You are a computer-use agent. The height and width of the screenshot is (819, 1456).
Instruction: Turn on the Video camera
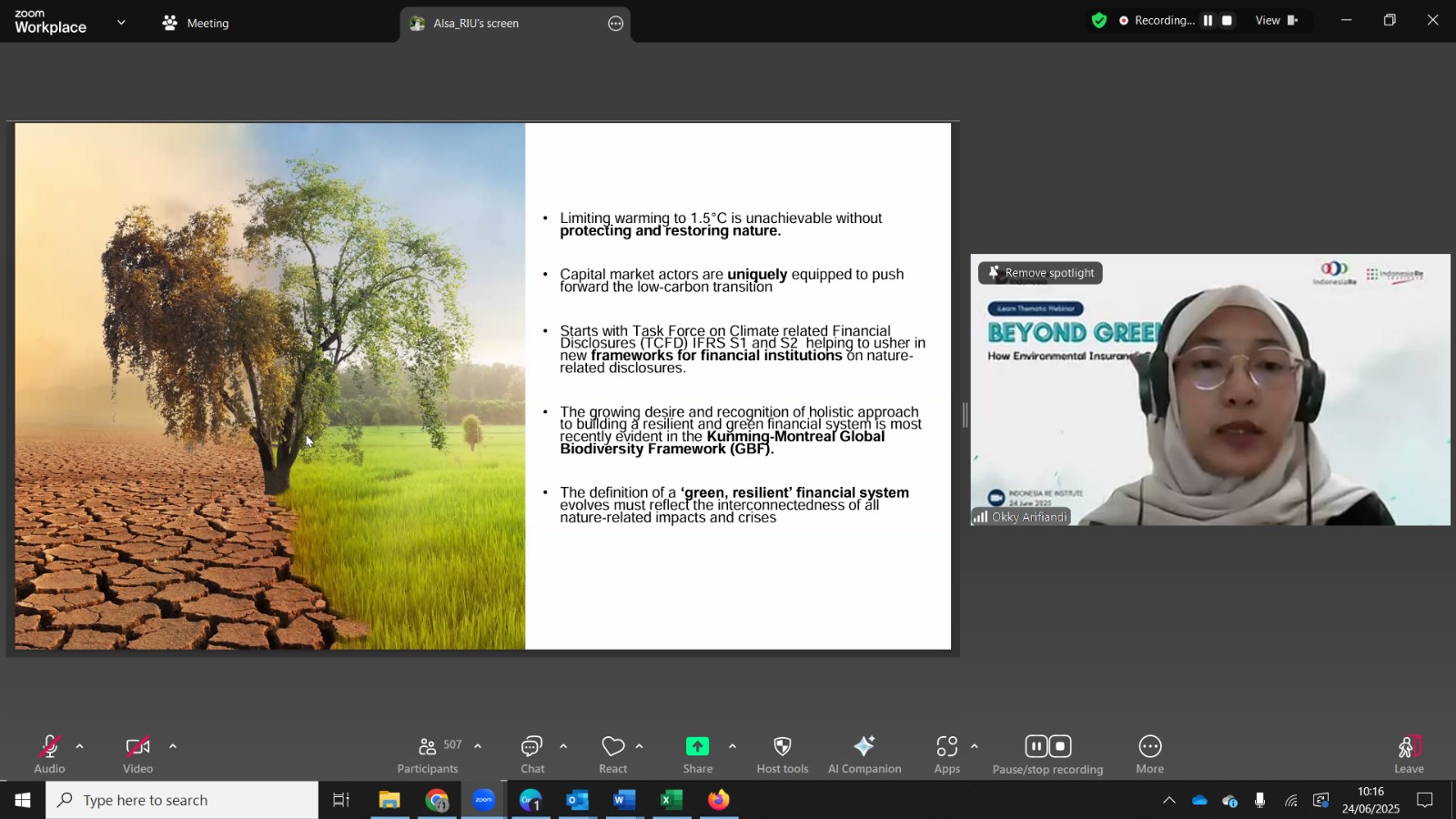click(137, 747)
